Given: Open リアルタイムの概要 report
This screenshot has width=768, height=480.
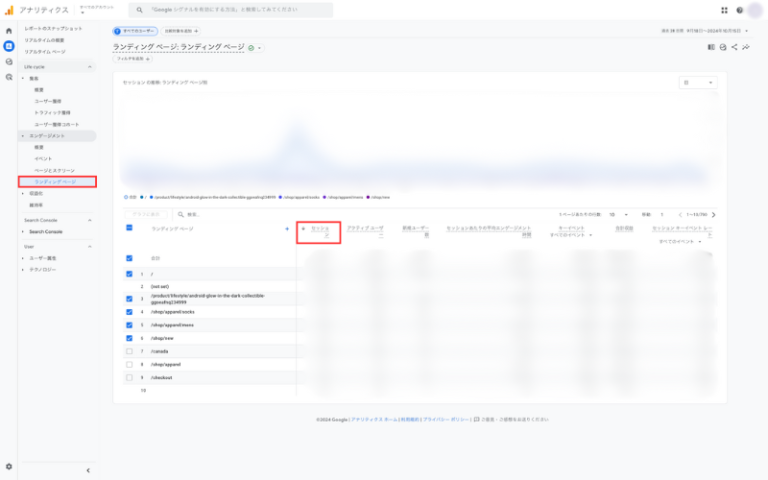Looking at the screenshot, I should (45, 40).
